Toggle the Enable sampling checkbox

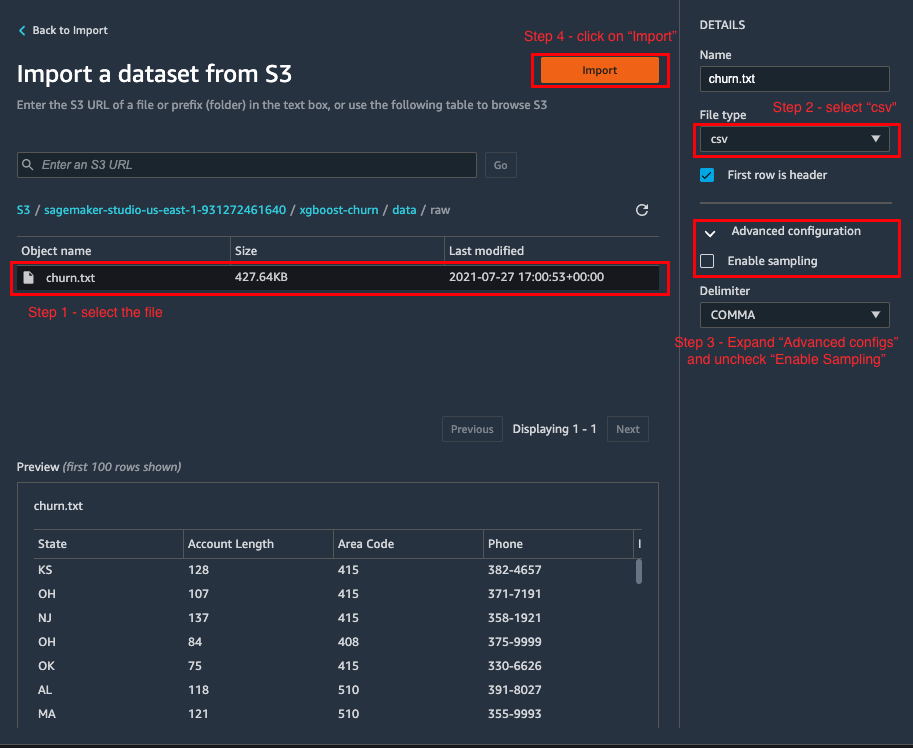tap(707, 261)
